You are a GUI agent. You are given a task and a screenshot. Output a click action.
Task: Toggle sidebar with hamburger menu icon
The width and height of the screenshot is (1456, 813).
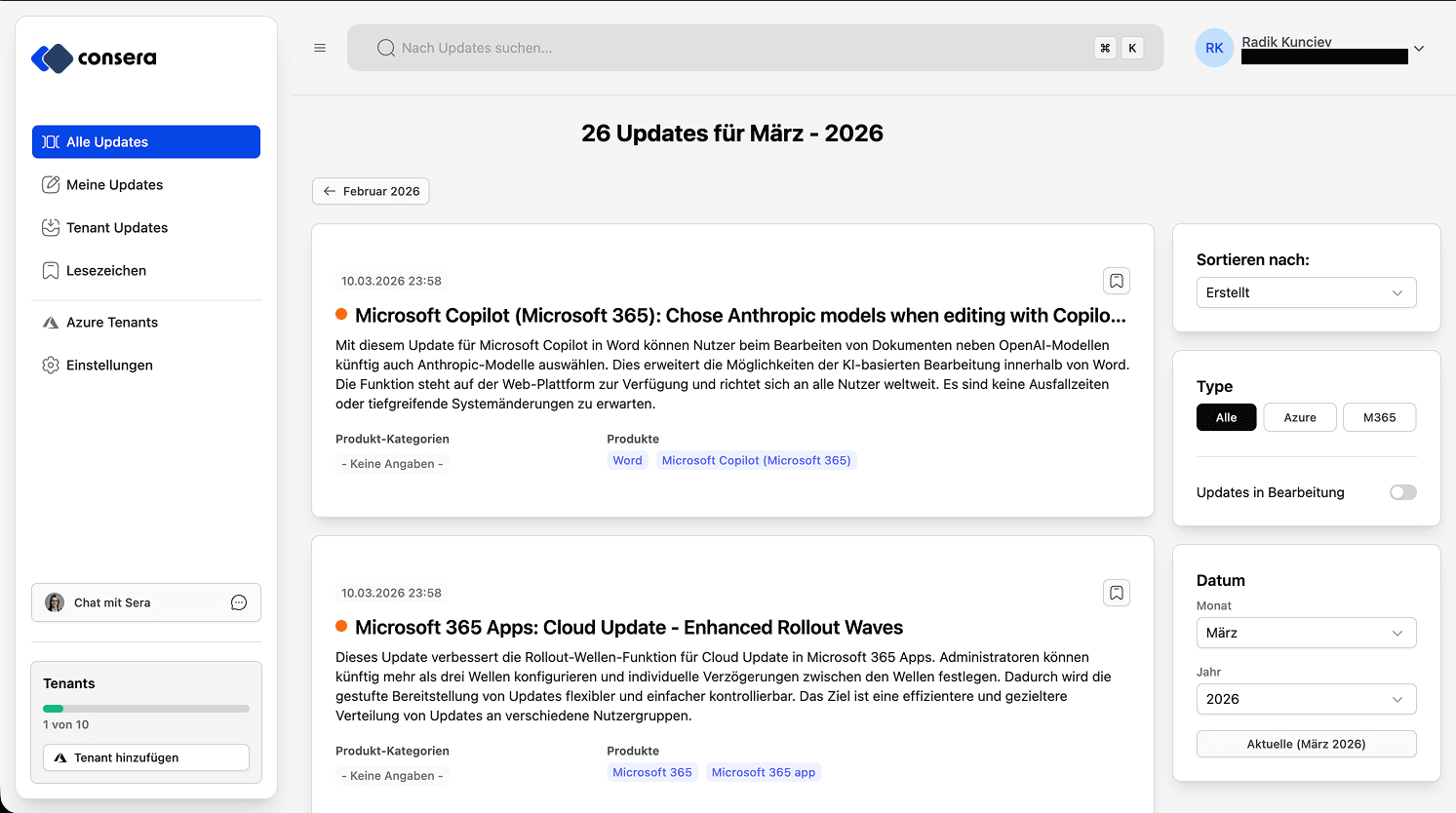tap(320, 48)
